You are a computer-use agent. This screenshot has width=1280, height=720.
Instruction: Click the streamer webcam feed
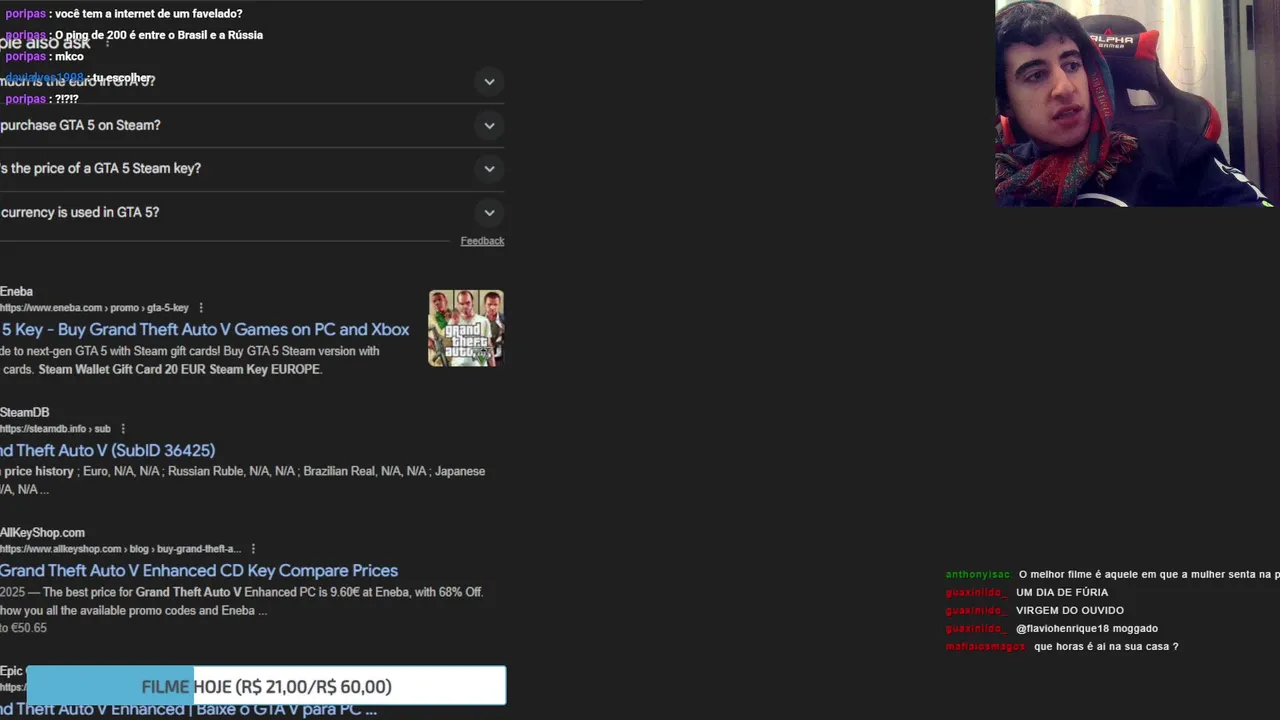(x=1137, y=103)
